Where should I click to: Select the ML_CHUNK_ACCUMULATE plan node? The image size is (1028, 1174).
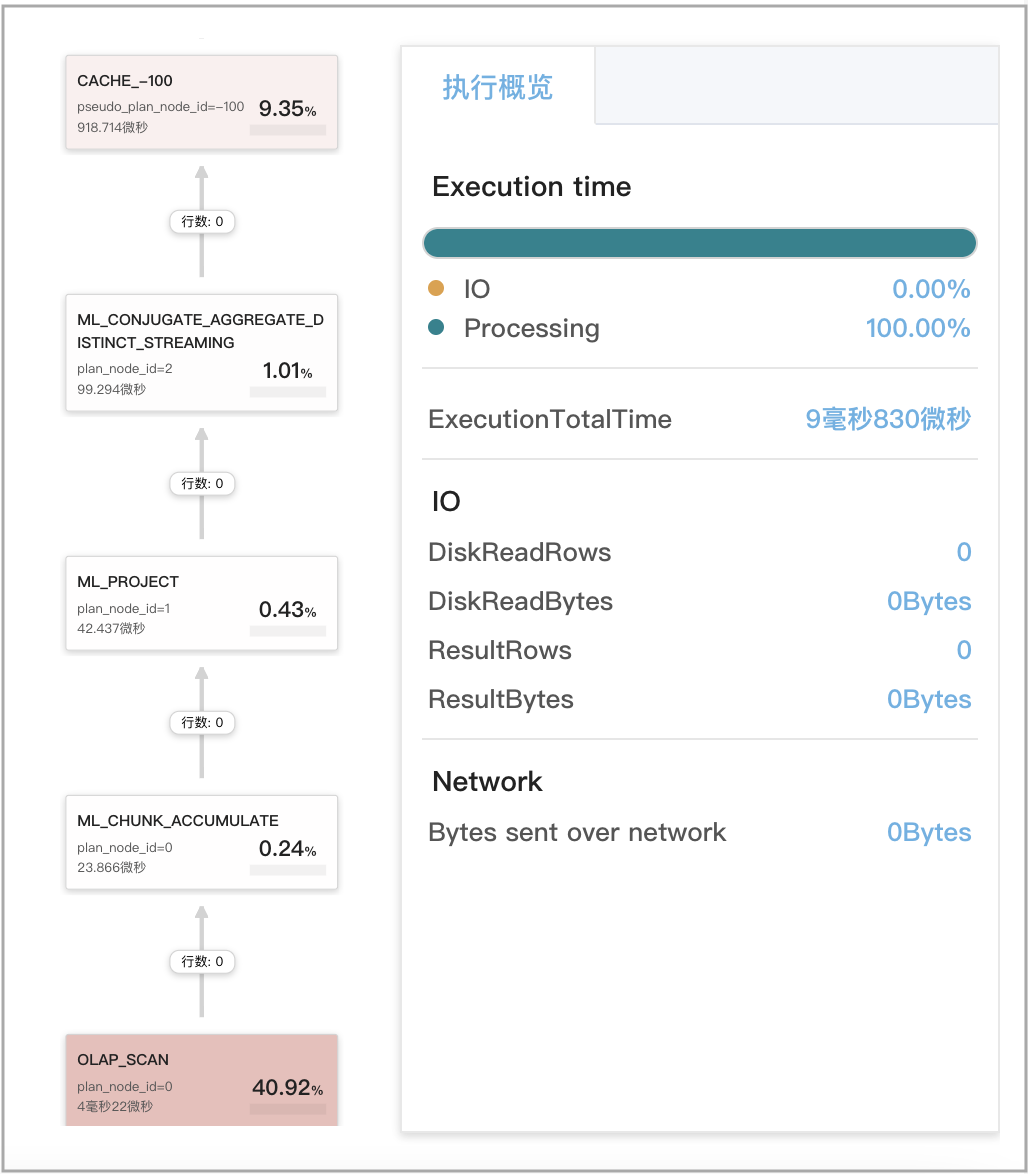coord(201,842)
